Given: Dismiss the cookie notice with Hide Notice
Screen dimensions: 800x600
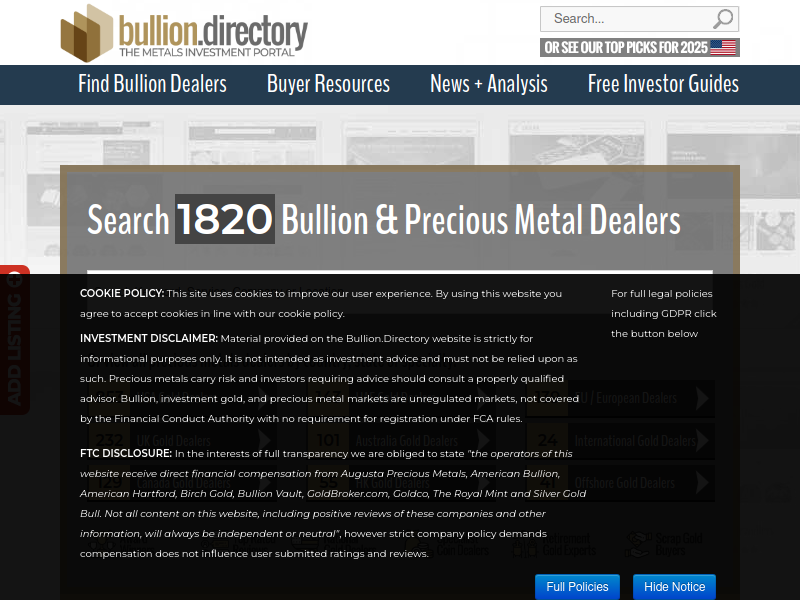Looking at the screenshot, I should [674, 587].
